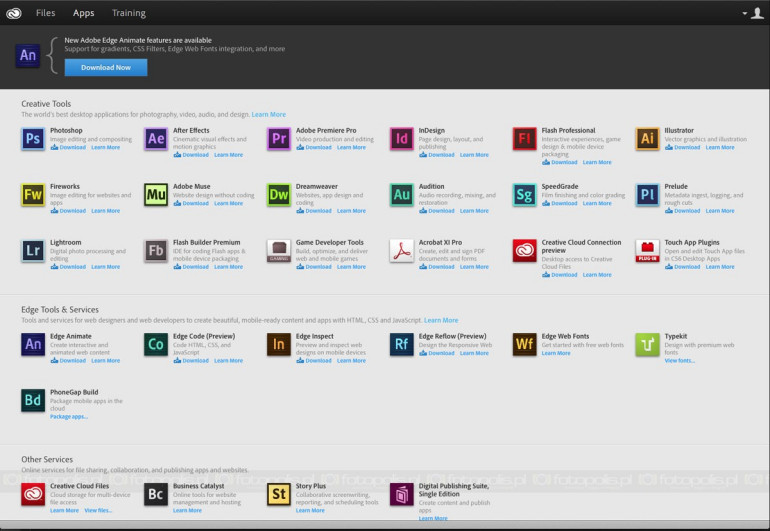Select the Prelude Pl icon
The image size is (770, 531).
click(x=647, y=195)
